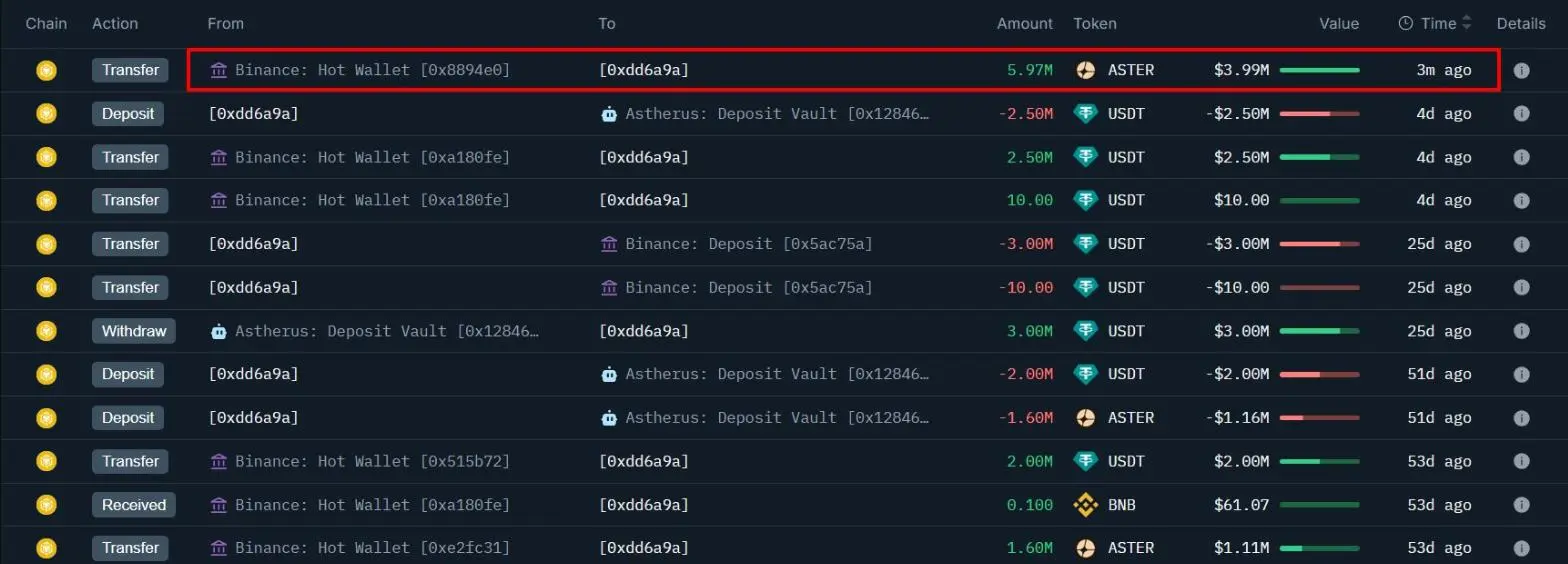1568x564 pixels.
Task: Open details info icon for $3.99M ASTER transfer
Action: [x=1521, y=70]
